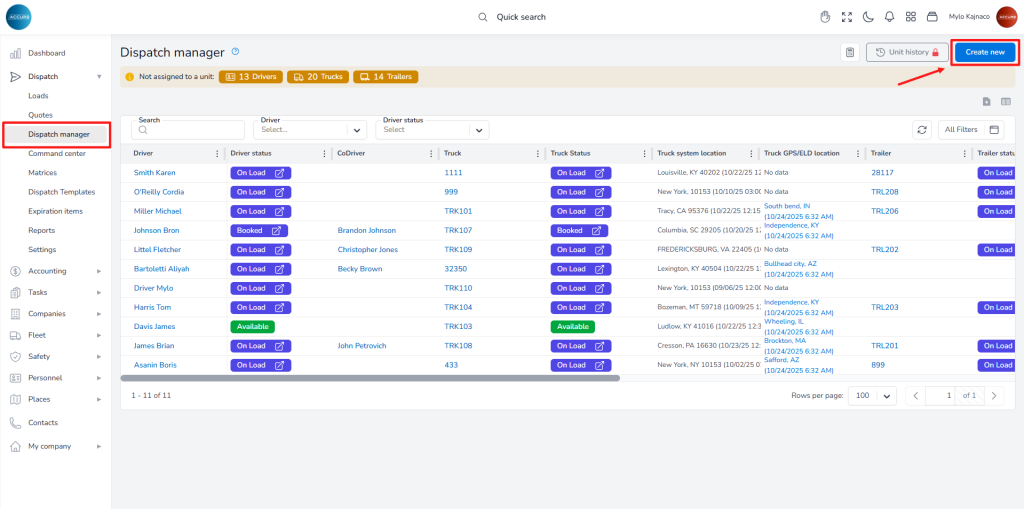Image resolution: width=1024 pixels, height=509 pixels.
Task: Click the help icon beside Dispatch manager title
Action: 235,51
